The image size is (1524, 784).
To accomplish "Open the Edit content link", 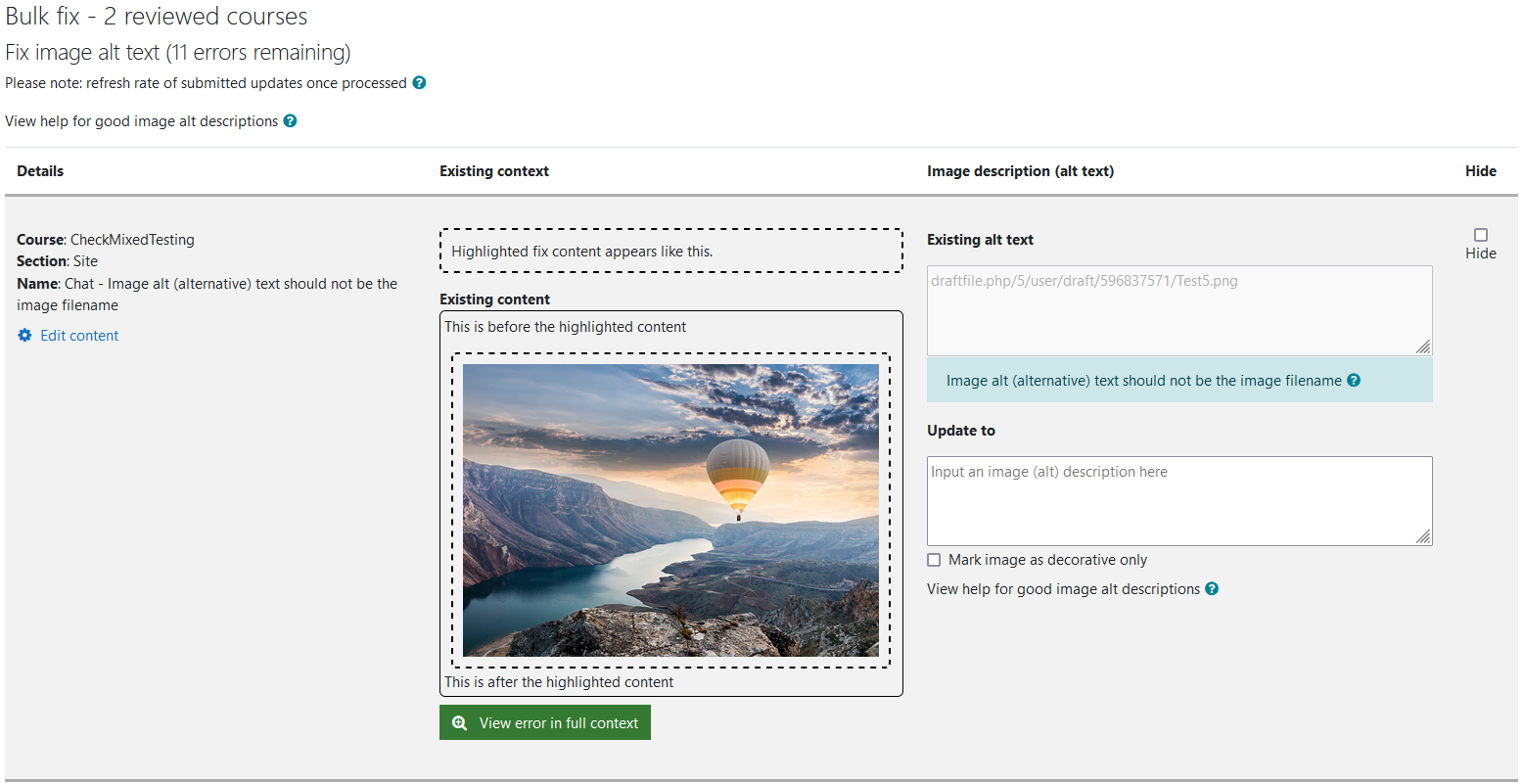I will click(x=79, y=336).
